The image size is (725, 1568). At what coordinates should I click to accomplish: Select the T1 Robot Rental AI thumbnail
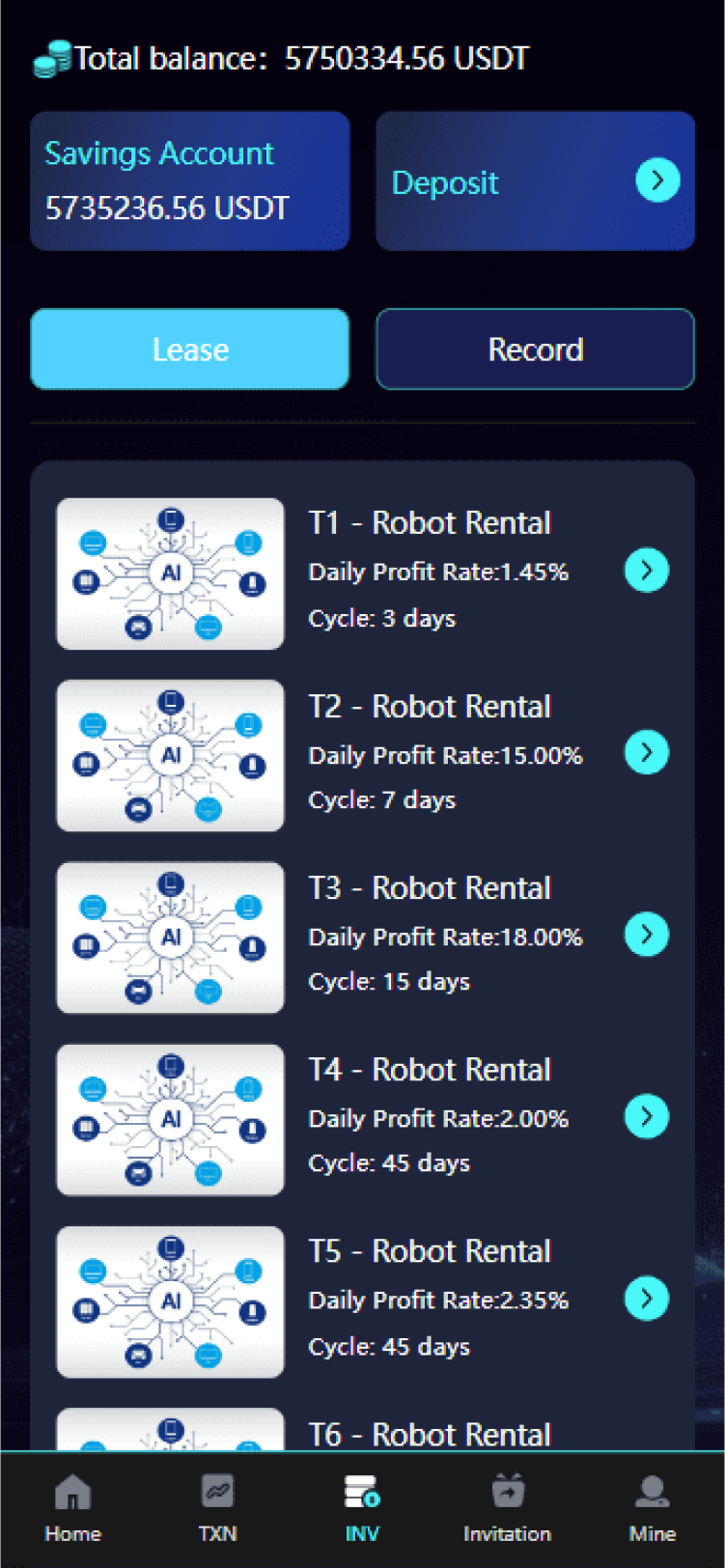pos(171,574)
